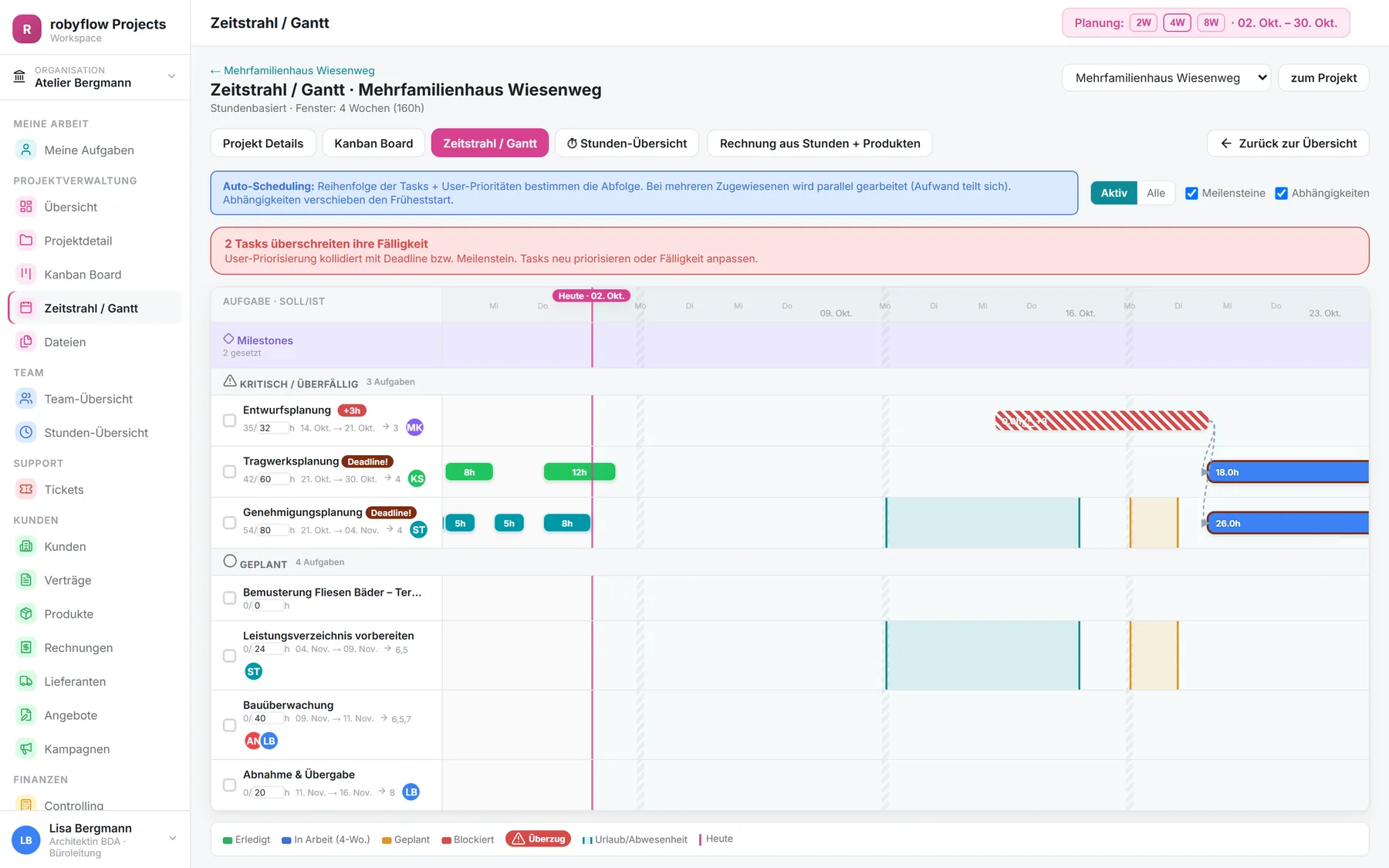Click the Projektdetail folder icon
This screenshot has width=1389, height=868.
click(x=26, y=241)
